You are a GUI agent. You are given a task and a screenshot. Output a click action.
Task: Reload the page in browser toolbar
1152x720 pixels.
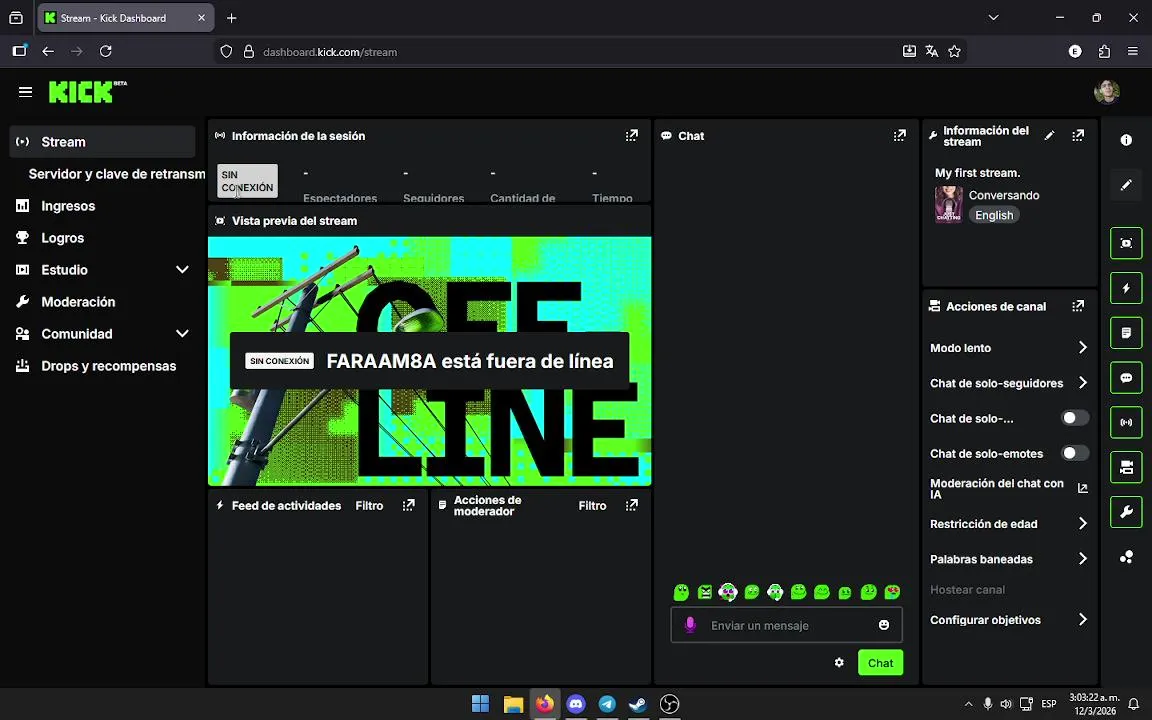(x=106, y=51)
